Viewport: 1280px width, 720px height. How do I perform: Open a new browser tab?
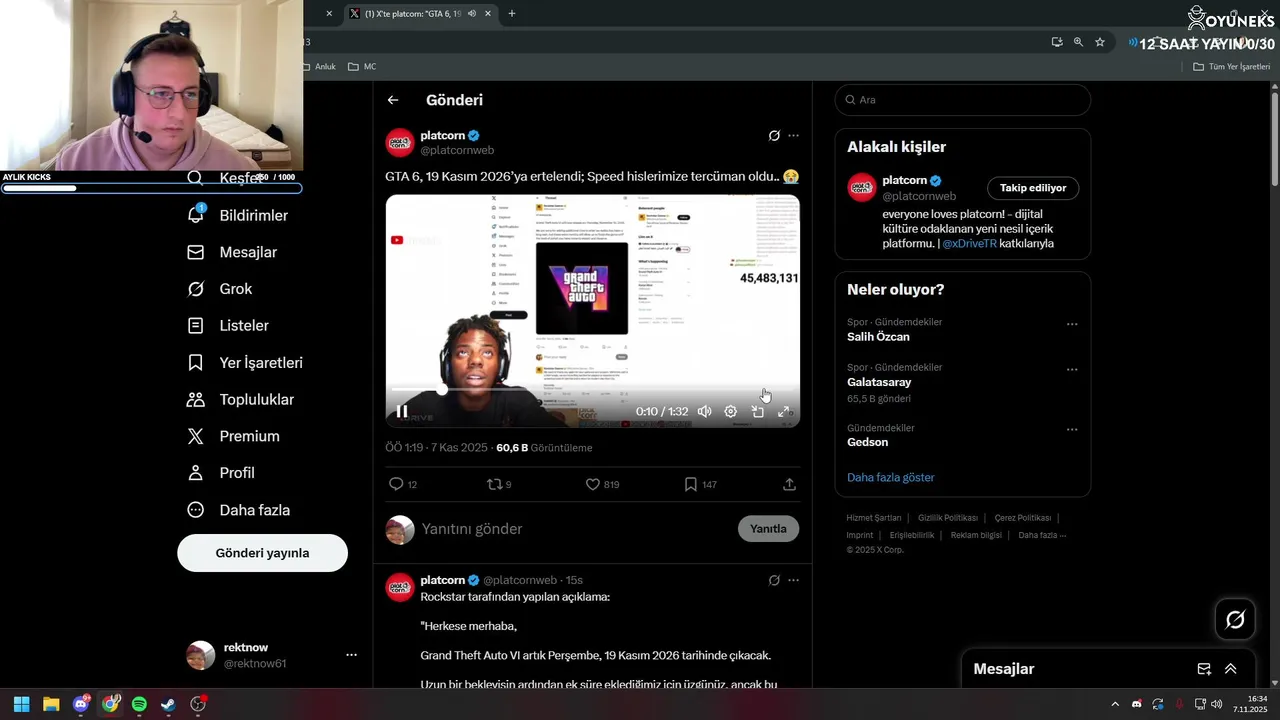pos(512,14)
